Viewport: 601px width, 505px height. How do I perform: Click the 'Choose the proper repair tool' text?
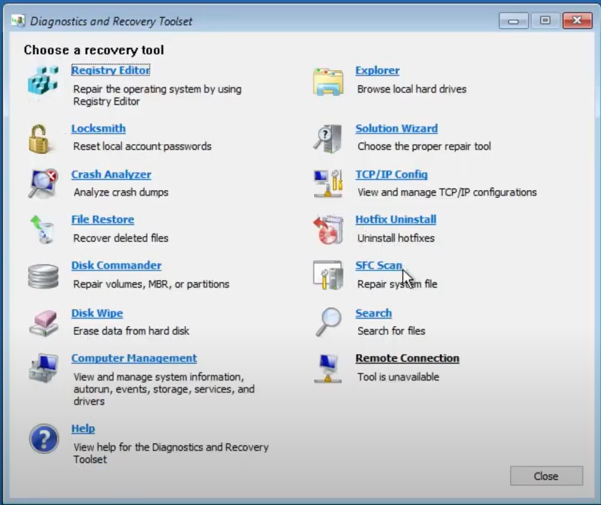click(x=424, y=146)
